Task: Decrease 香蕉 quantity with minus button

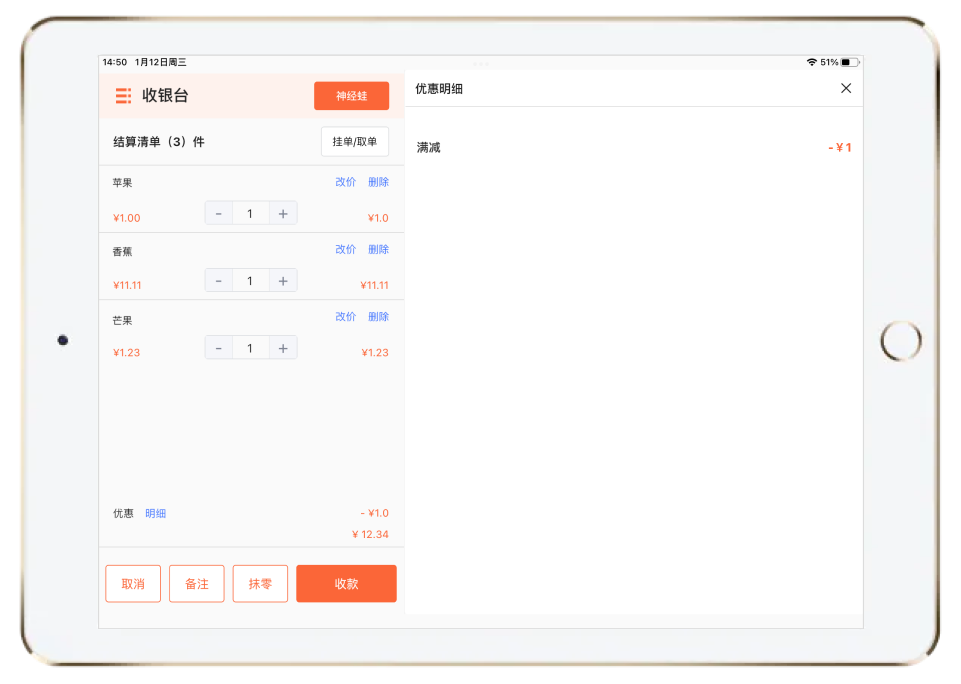Action: pos(219,281)
